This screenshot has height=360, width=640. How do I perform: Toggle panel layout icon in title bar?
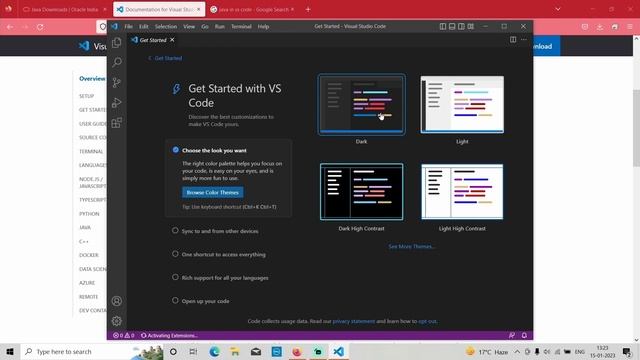pyautogui.click(x=452, y=26)
